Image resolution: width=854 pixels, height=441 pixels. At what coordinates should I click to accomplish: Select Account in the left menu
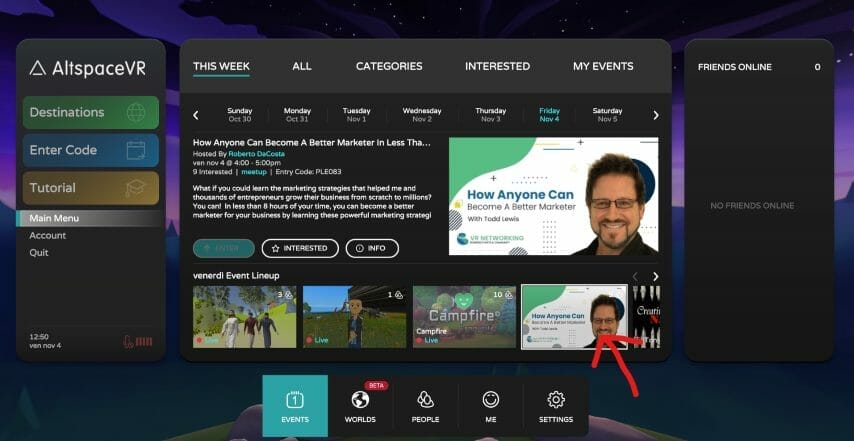click(48, 235)
